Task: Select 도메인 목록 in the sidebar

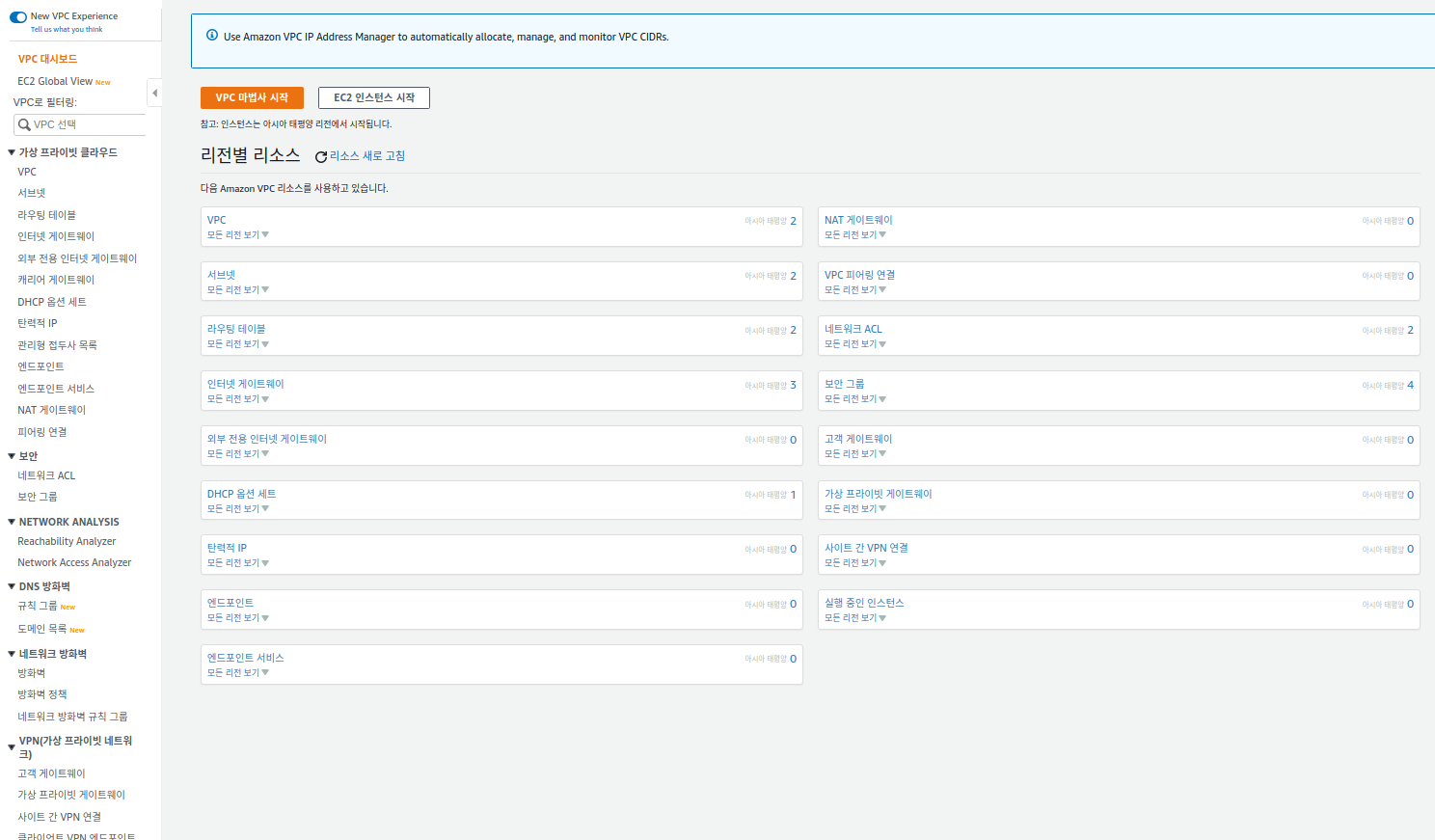Action: [42, 629]
